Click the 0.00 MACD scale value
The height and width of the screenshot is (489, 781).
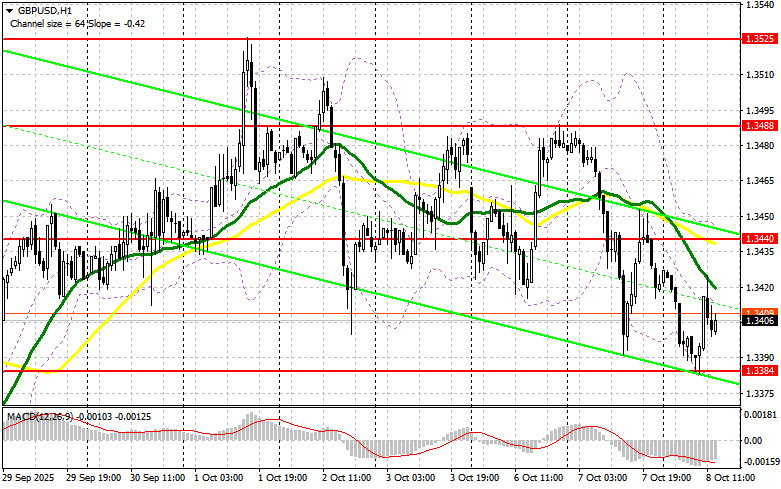pyautogui.click(x=753, y=441)
